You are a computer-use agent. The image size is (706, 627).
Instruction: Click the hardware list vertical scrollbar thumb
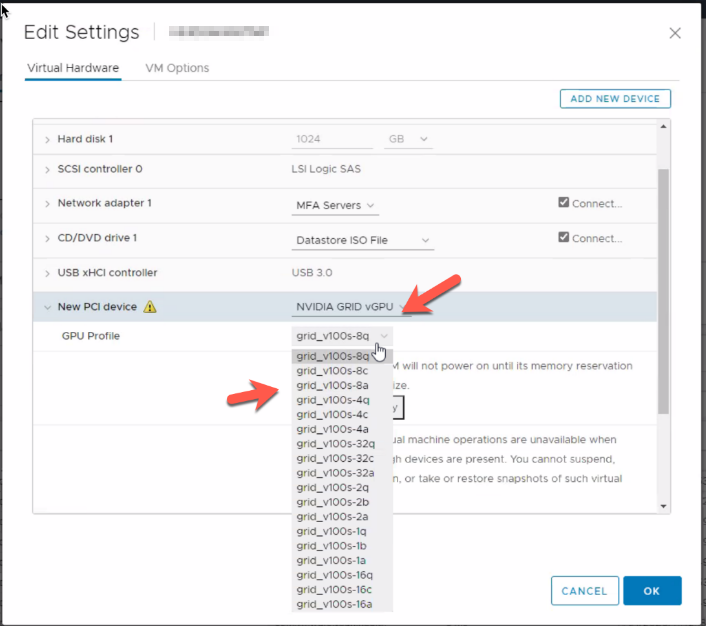(x=663, y=291)
